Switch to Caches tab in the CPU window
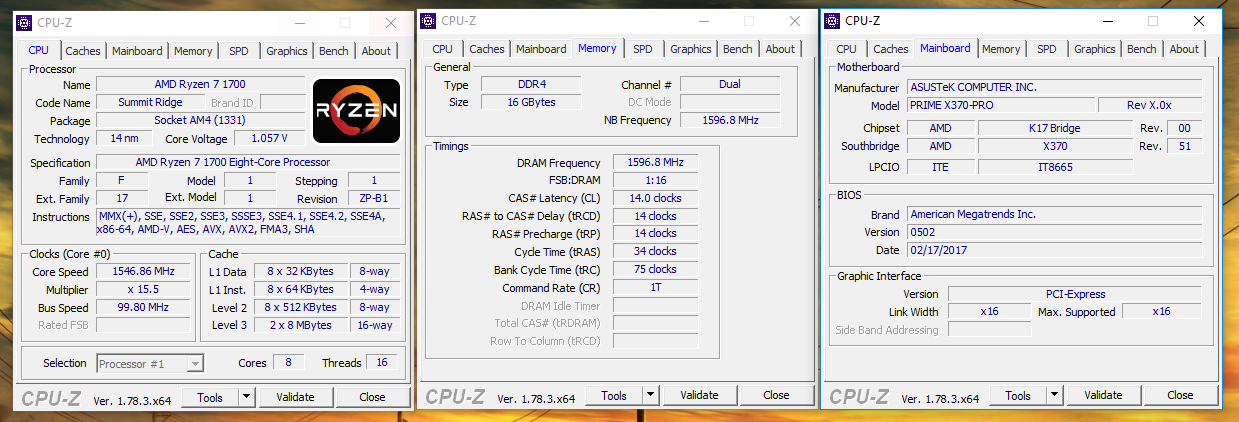1239x422 pixels. coord(83,51)
